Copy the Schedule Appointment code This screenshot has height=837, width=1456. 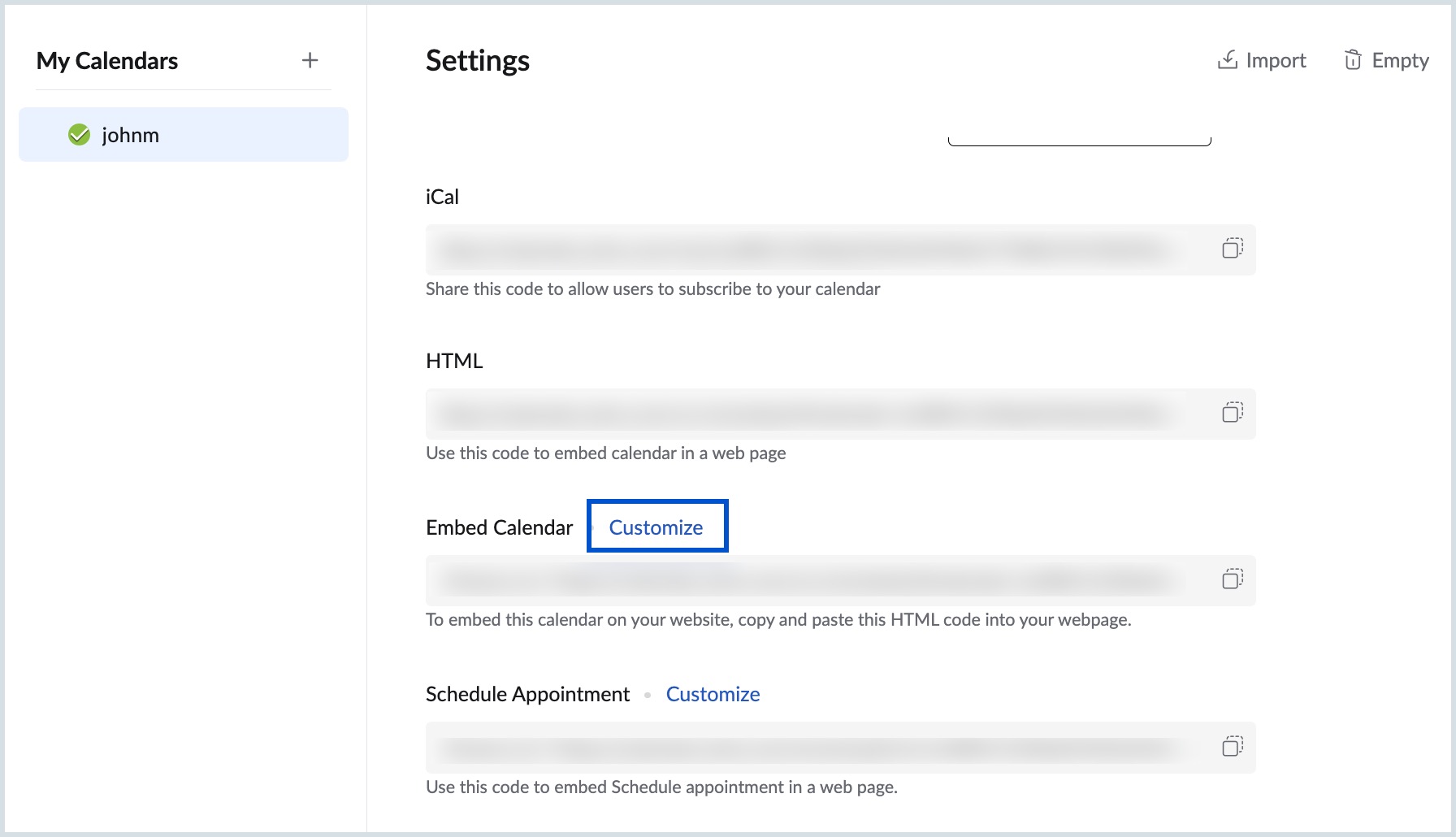point(1232,746)
